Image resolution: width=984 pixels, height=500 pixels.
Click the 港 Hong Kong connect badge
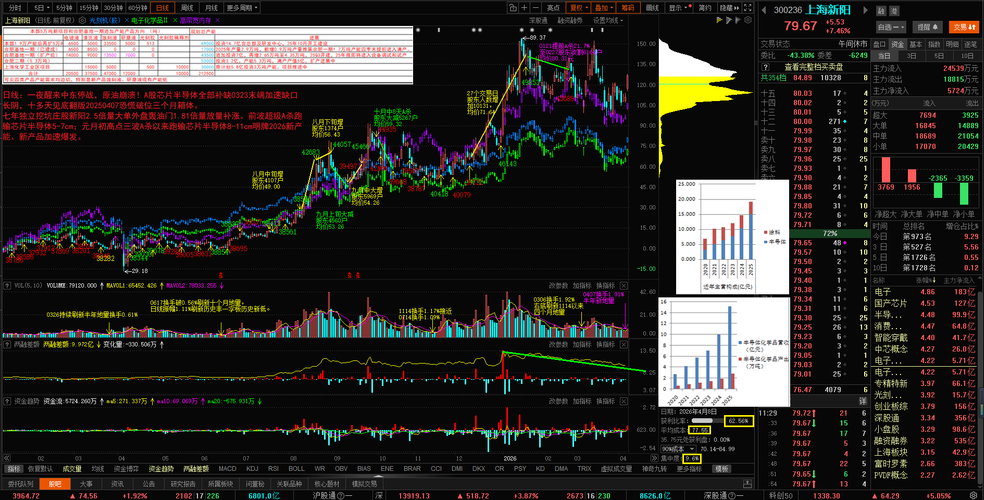point(894,11)
